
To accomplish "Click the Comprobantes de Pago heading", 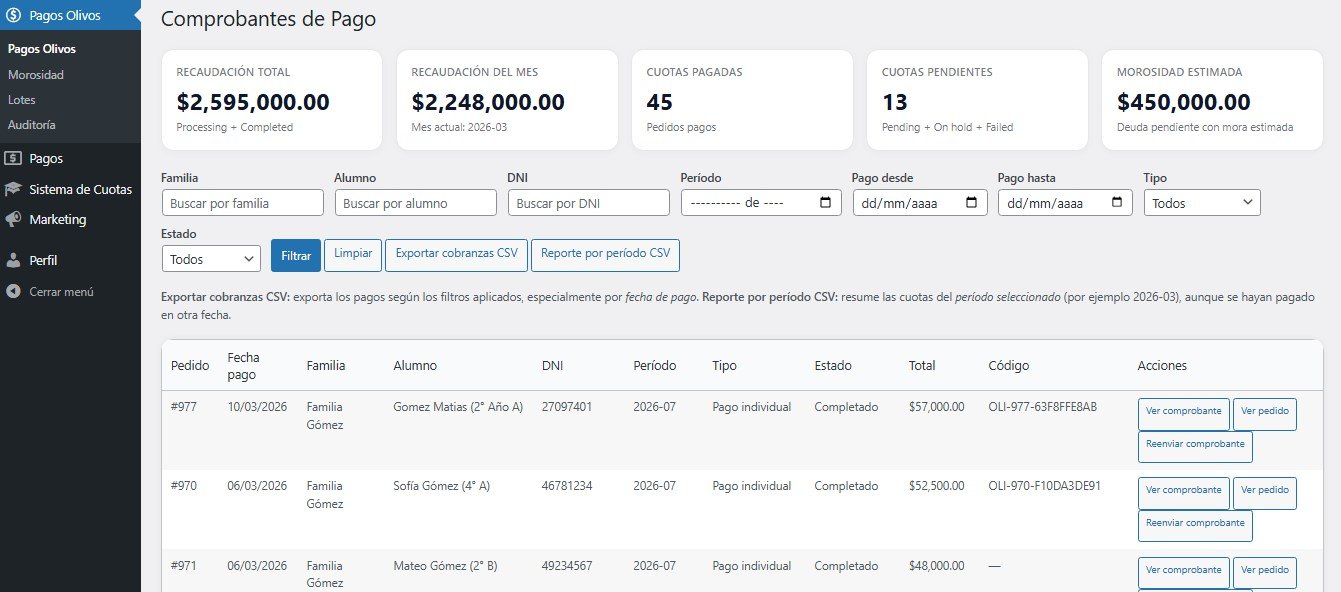I will coord(269,19).
